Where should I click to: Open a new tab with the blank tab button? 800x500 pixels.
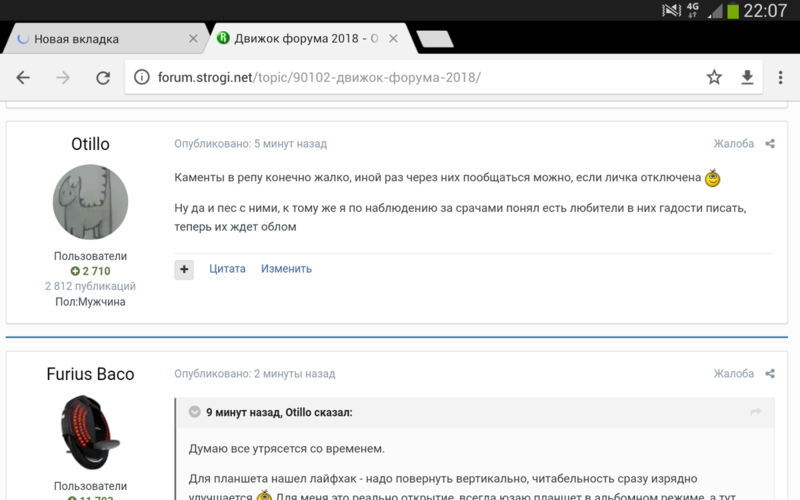click(435, 39)
